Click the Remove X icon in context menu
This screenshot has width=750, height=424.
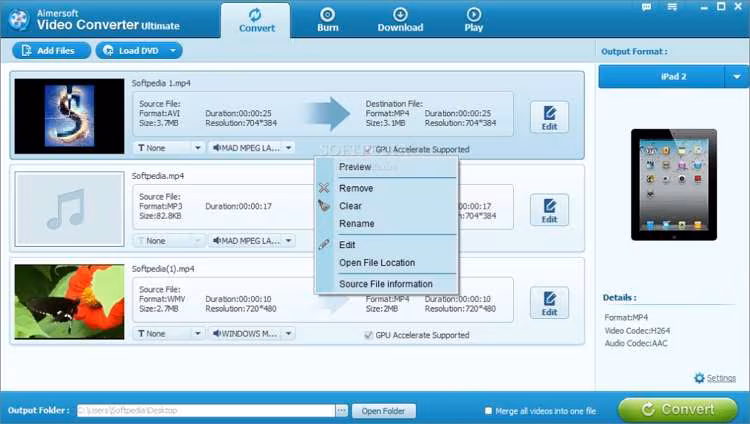tap(324, 188)
